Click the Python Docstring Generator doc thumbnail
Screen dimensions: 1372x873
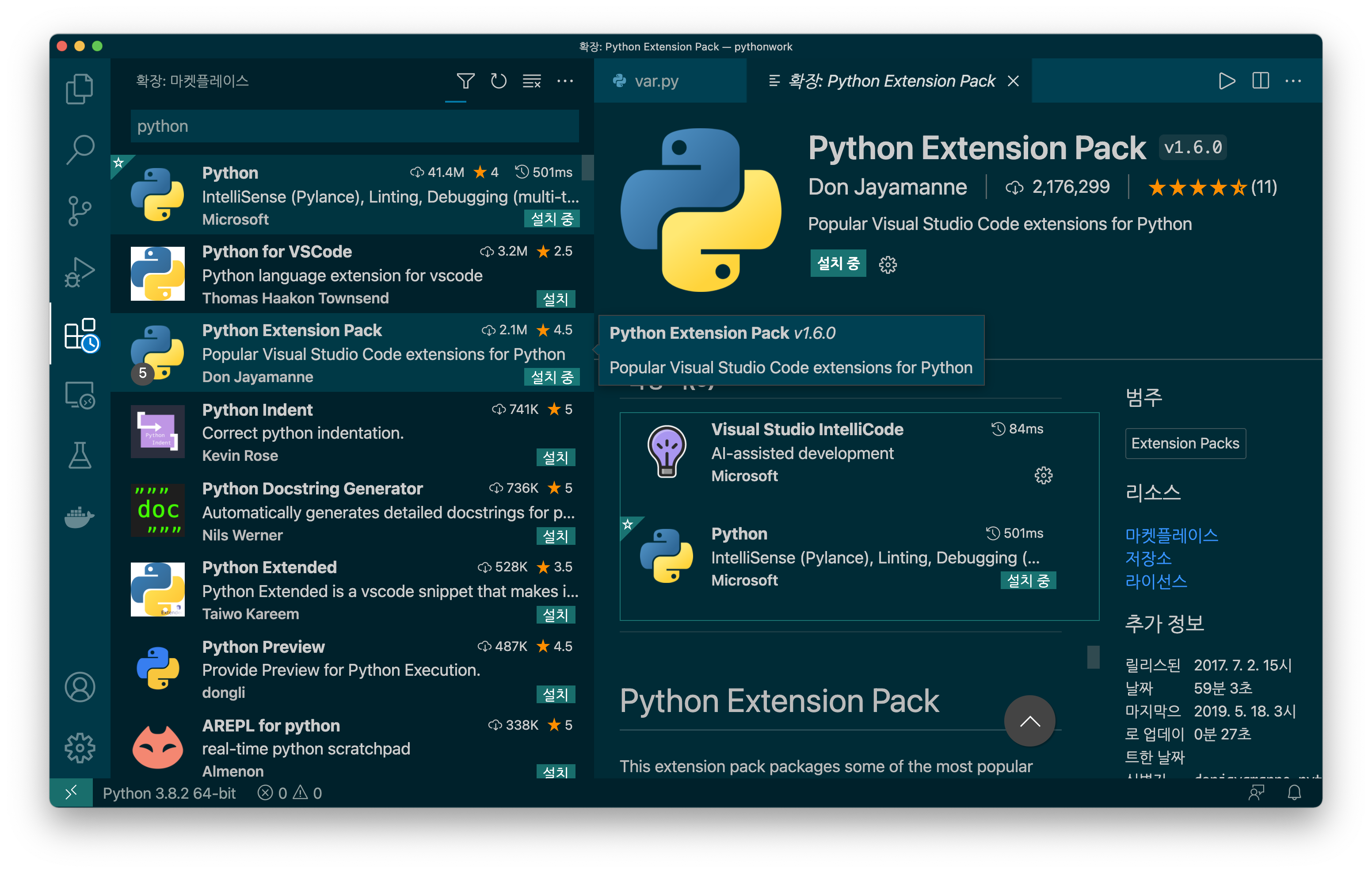pyautogui.click(x=158, y=510)
